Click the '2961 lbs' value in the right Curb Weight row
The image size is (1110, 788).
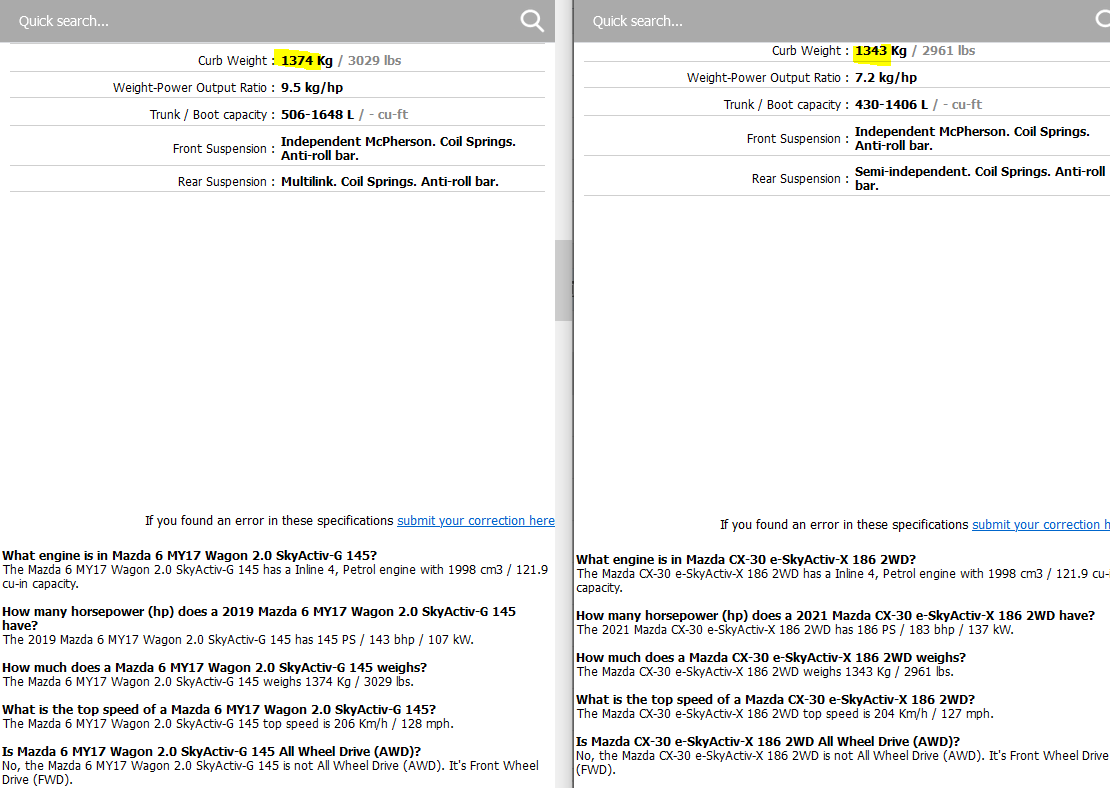coord(949,50)
